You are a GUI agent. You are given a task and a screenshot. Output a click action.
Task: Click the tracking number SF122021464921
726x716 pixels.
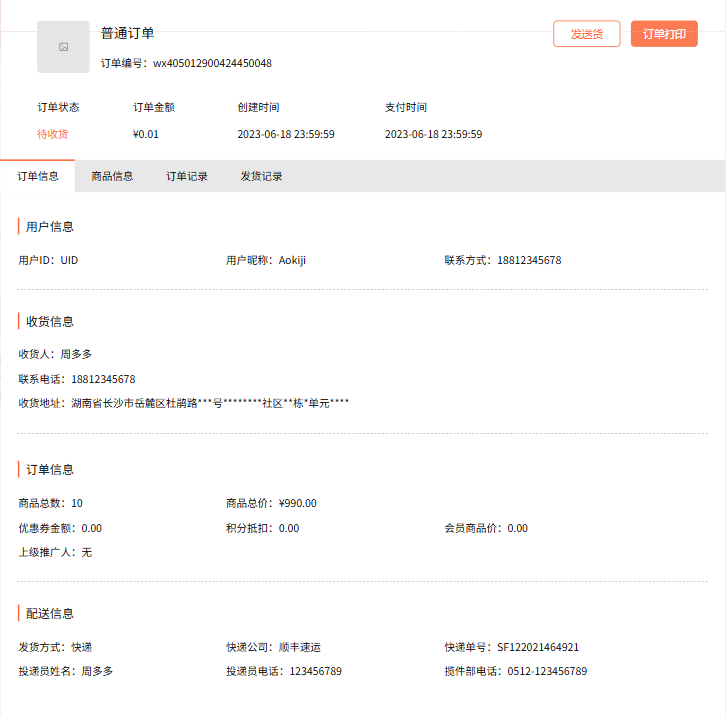(538, 647)
